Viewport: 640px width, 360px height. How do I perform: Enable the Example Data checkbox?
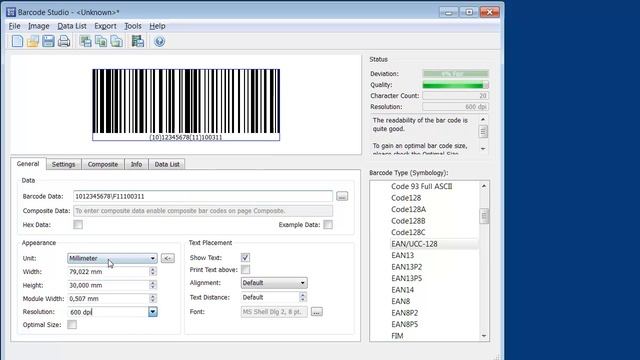(x=328, y=224)
